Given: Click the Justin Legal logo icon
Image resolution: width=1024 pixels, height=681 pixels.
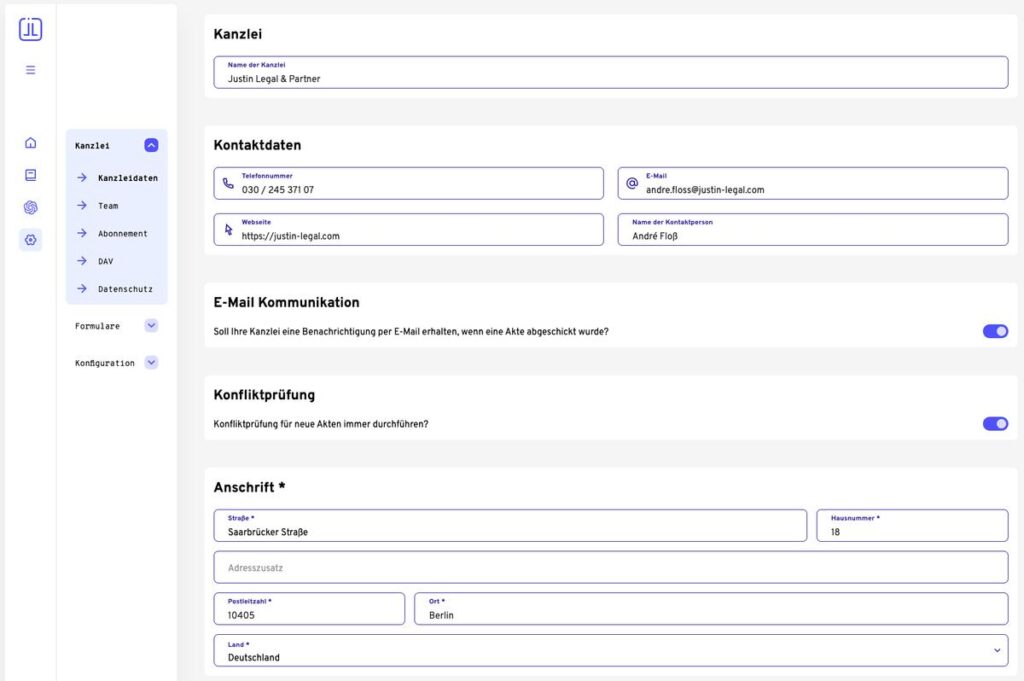Looking at the screenshot, I should (30, 30).
